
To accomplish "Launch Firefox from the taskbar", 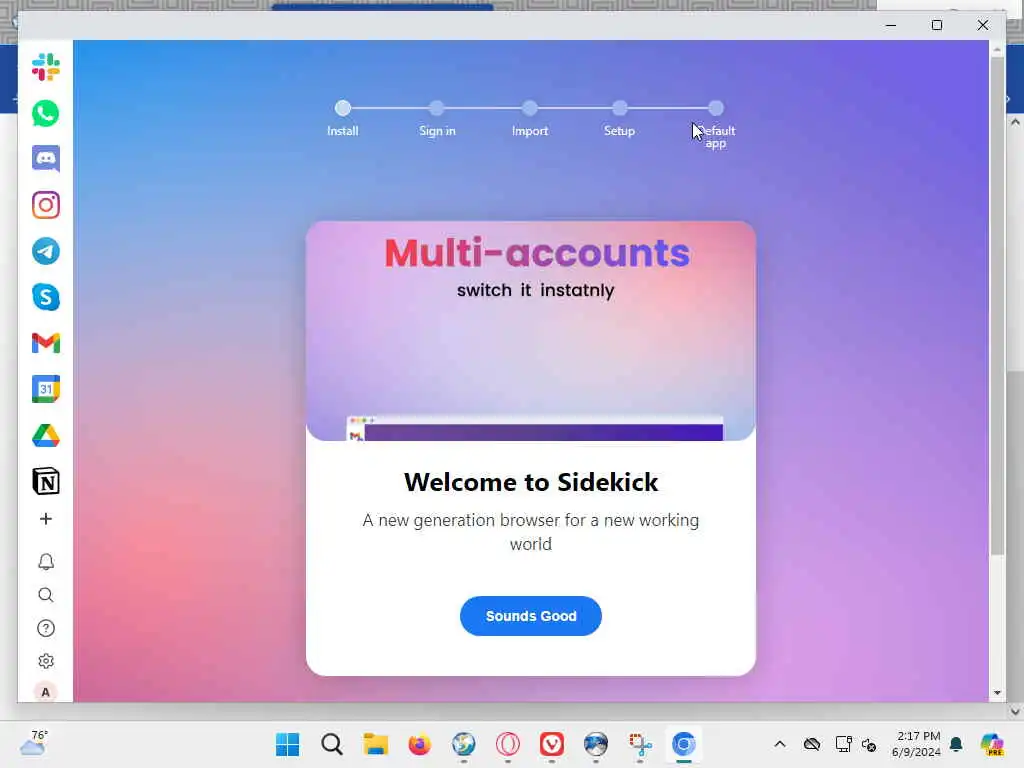I will tap(419, 744).
